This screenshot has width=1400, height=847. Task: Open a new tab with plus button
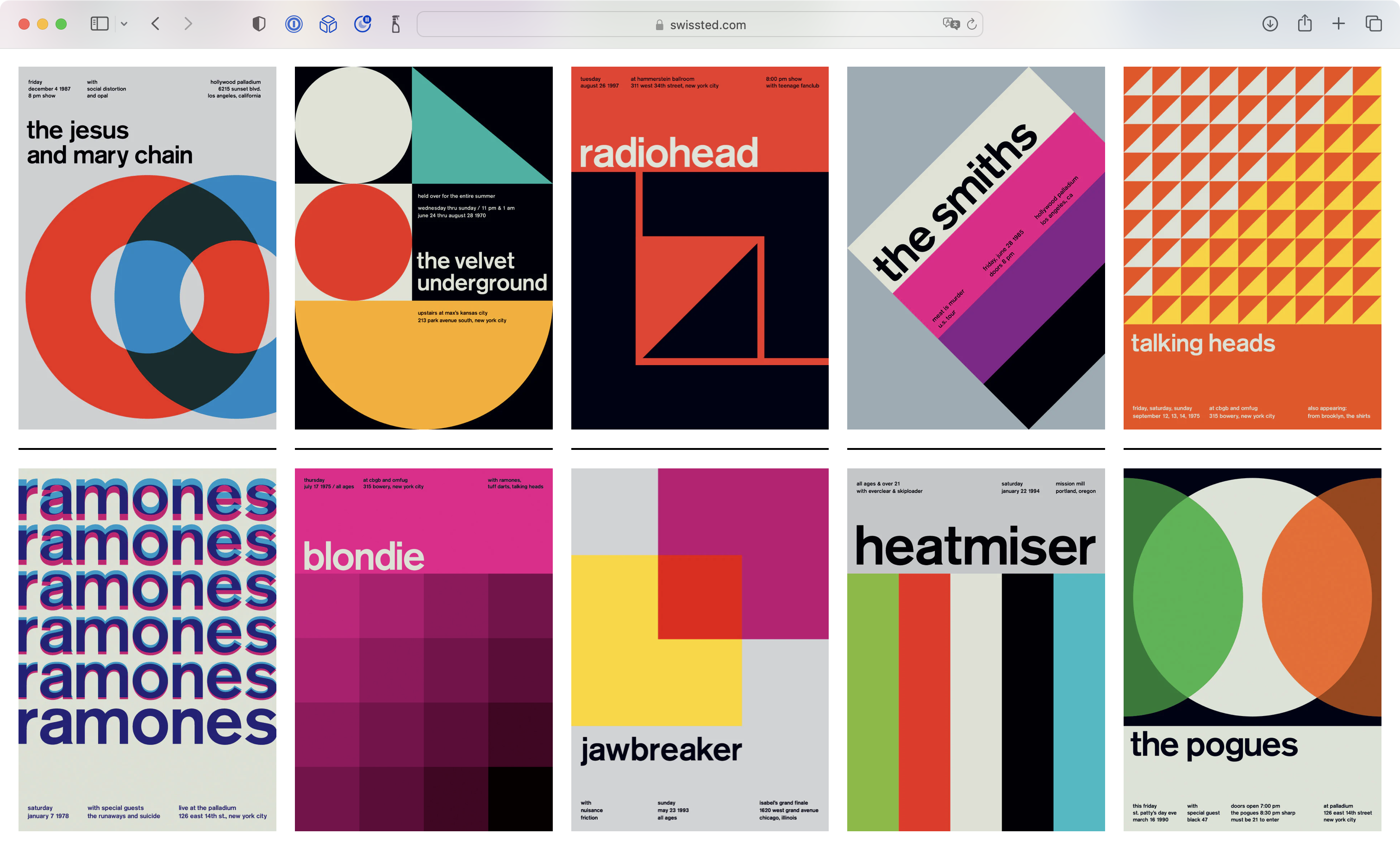pos(1338,24)
